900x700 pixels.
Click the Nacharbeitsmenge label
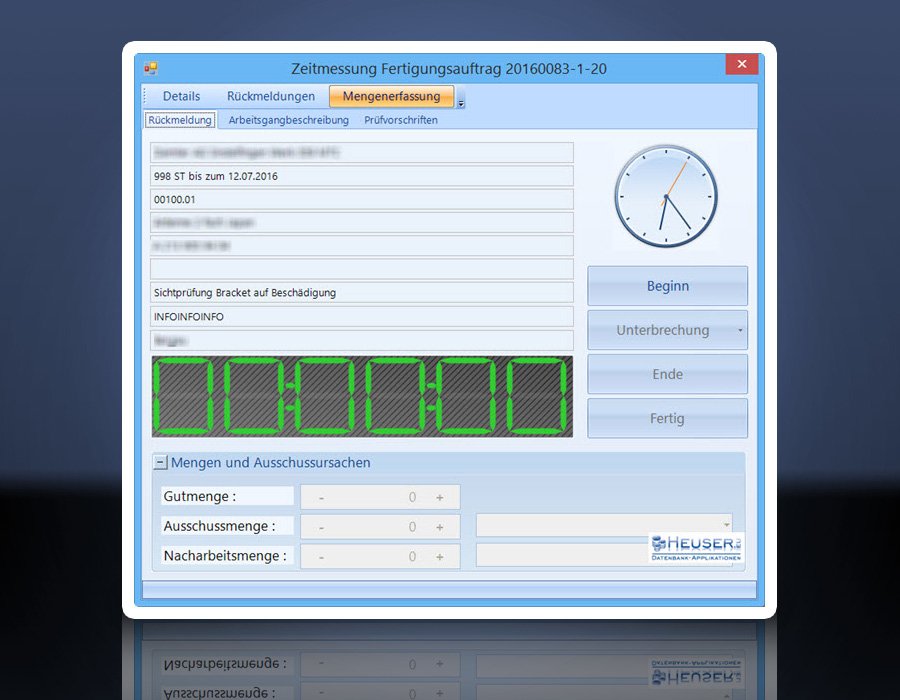pyautogui.click(x=225, y=556)
